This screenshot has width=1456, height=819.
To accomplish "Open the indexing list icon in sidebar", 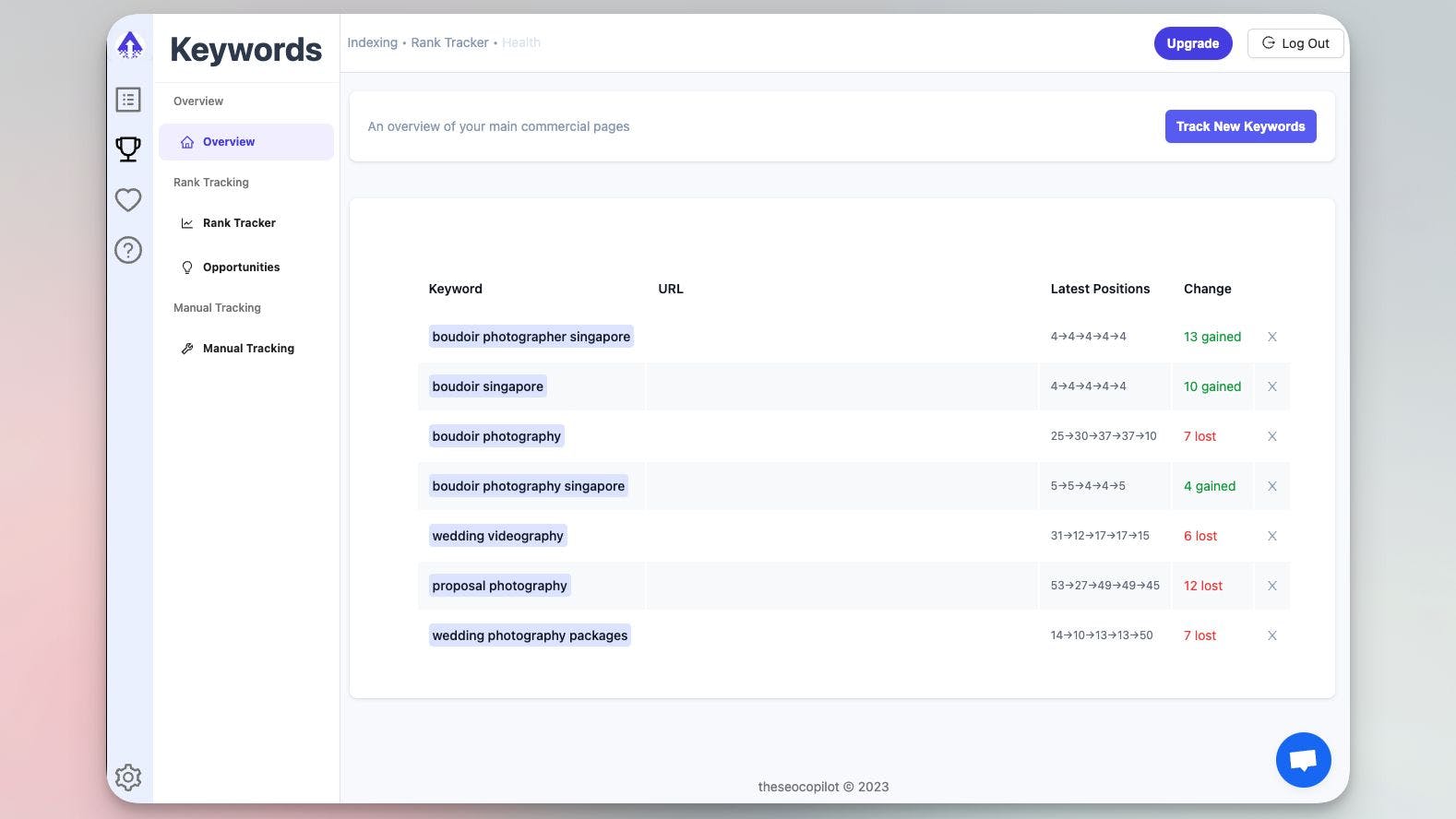I will pos(128,100).
